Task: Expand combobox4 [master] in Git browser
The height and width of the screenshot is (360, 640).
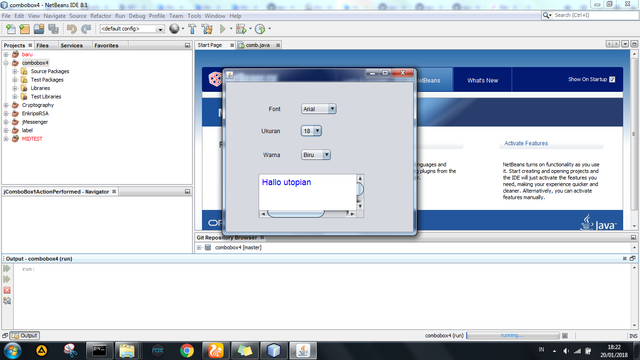Action: pos(199,247)
